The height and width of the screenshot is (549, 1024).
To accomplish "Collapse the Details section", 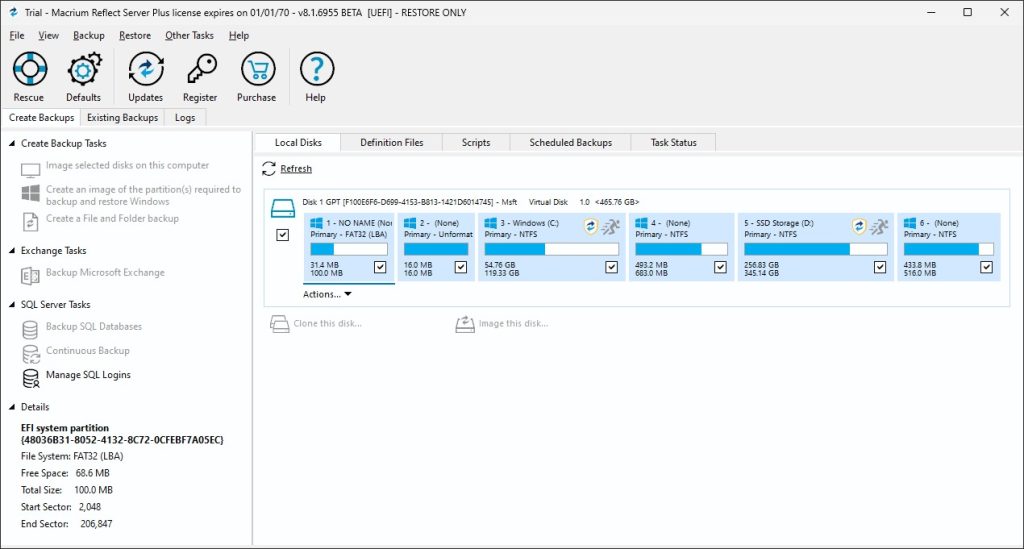I will [x=12, y=407].
